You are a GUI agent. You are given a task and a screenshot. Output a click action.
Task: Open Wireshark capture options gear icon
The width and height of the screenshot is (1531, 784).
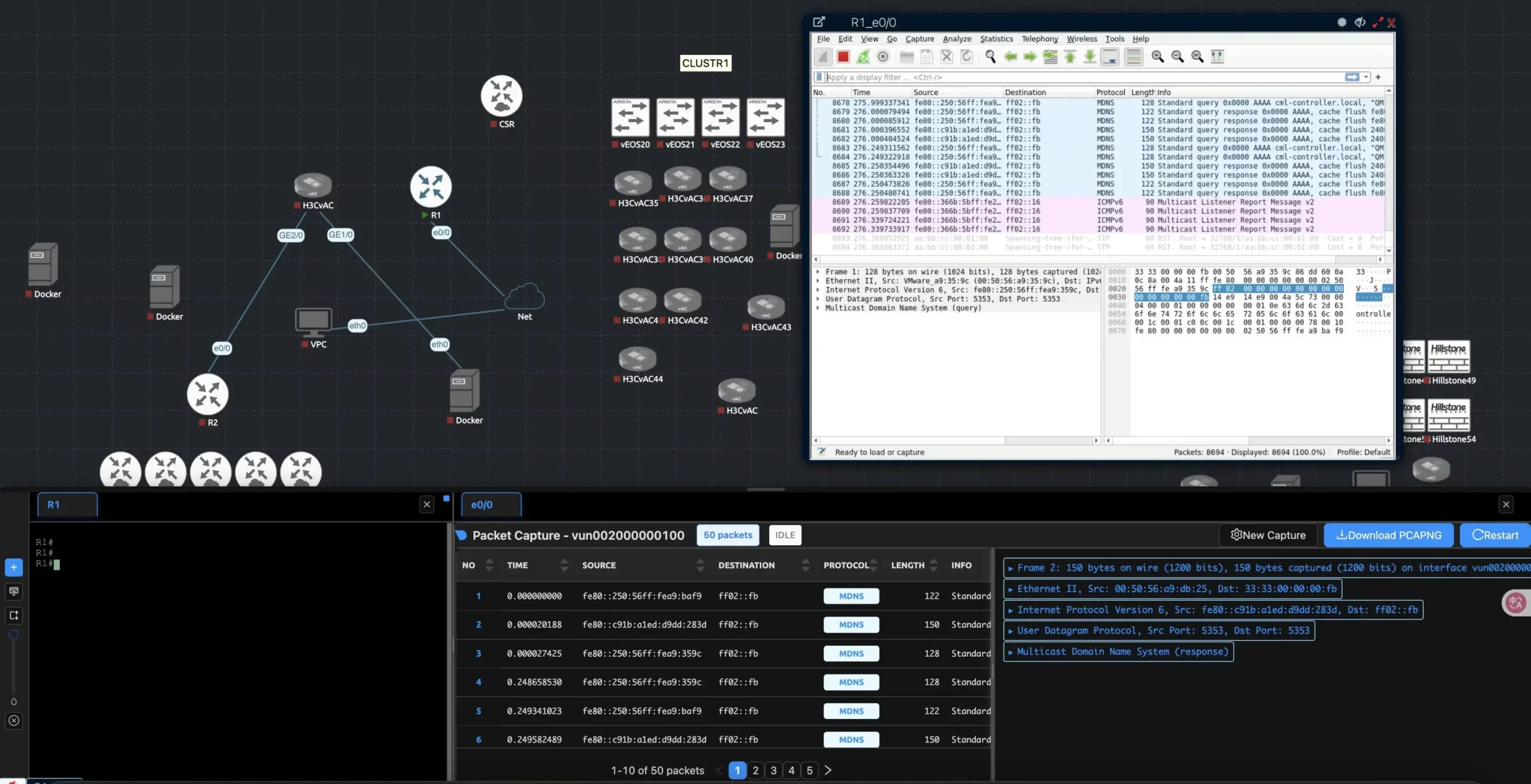[x=883, y=57]
